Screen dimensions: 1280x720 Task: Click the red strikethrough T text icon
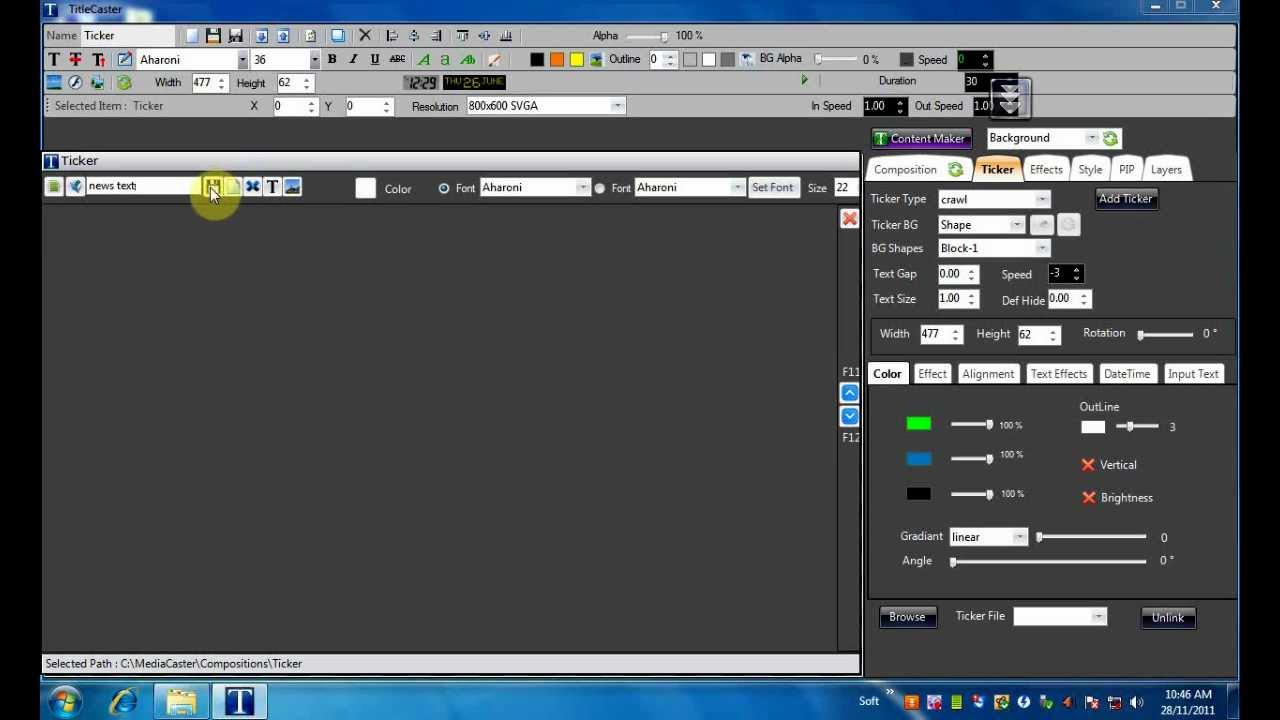[75, 60]
